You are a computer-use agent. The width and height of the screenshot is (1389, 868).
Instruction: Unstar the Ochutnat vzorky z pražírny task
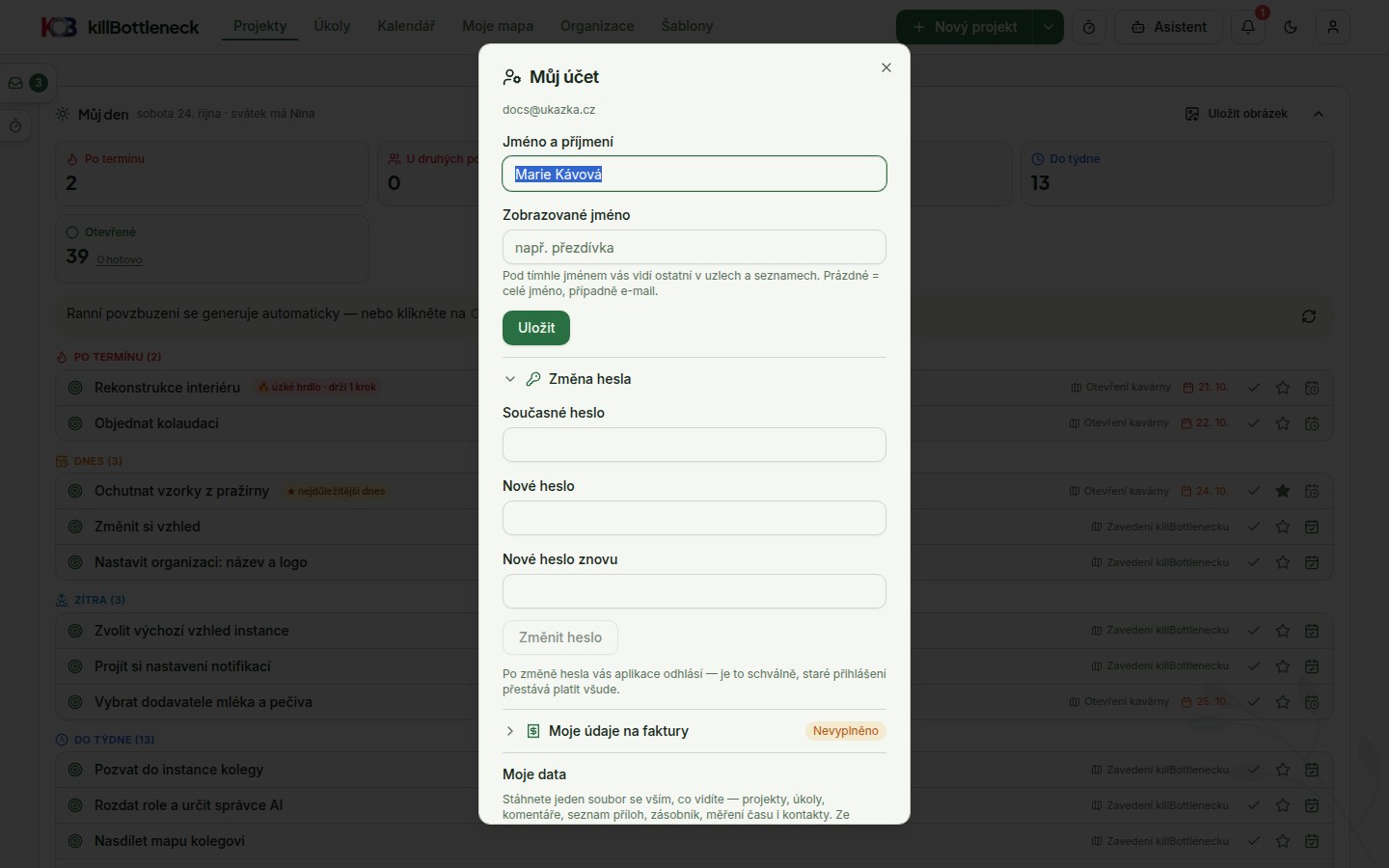[x=1283, y=491]
